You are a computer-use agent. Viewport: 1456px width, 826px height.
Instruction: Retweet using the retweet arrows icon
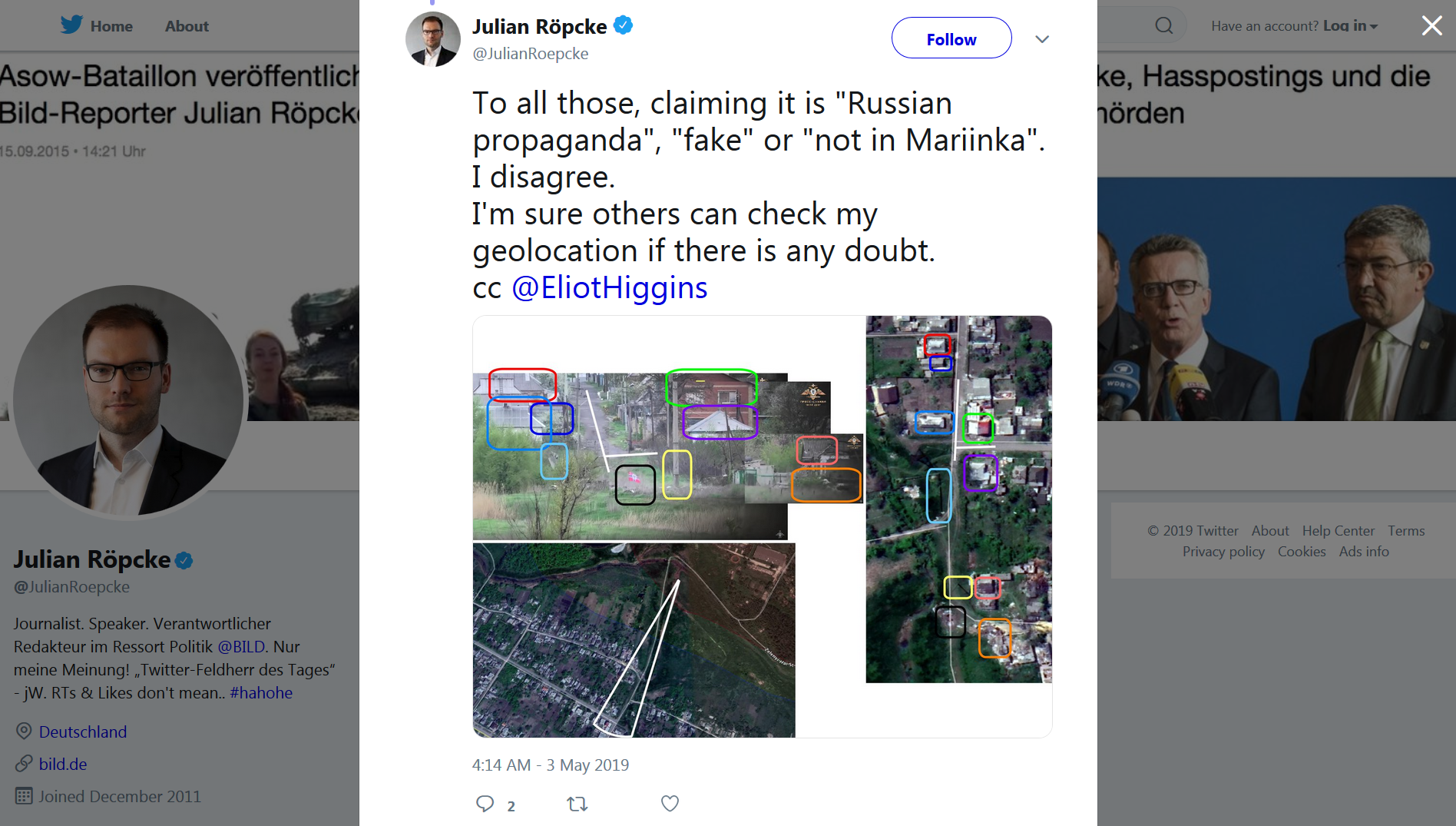tap(577, 804)
